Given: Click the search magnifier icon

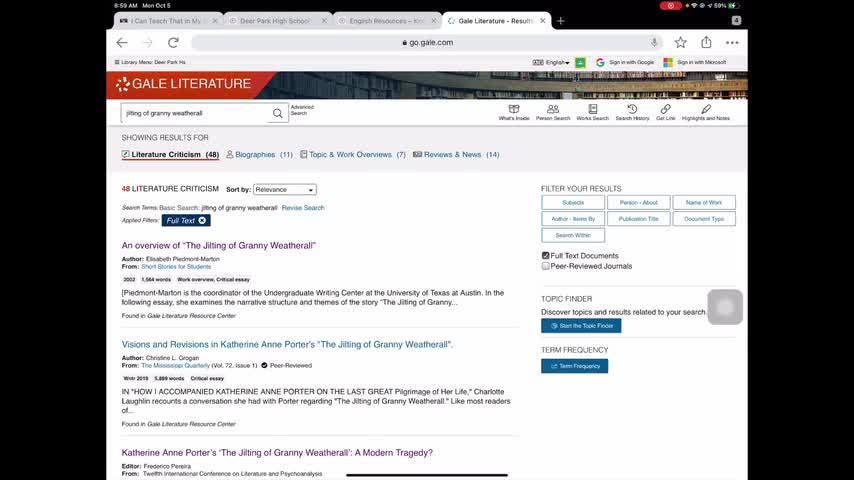Looking at the screenshot, I should click(x=278, y=113).
